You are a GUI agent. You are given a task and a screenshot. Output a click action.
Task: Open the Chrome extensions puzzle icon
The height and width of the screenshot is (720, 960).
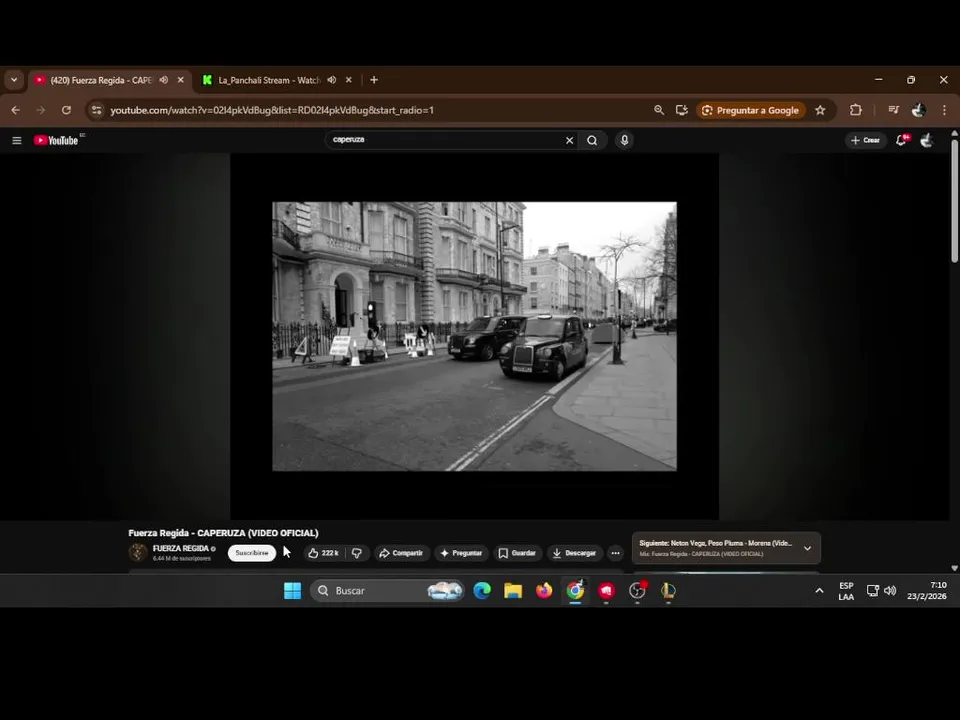[x=855, y=110]
